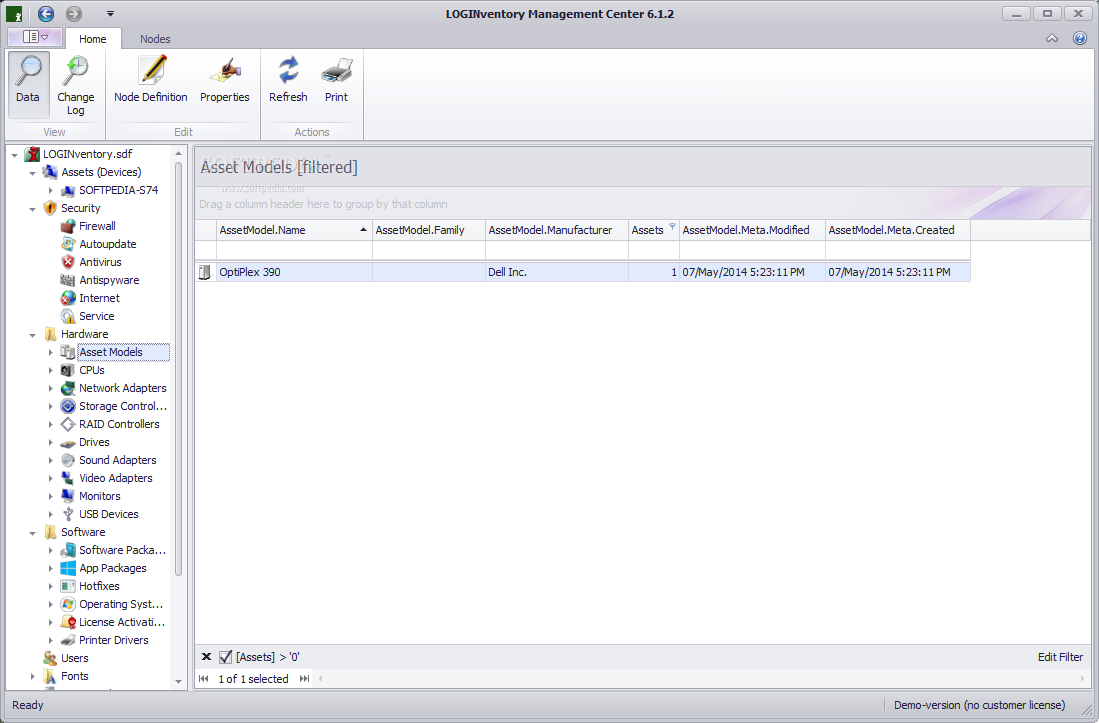Open the Printer Drivers node
The image size is (1099, 723).
114,640
